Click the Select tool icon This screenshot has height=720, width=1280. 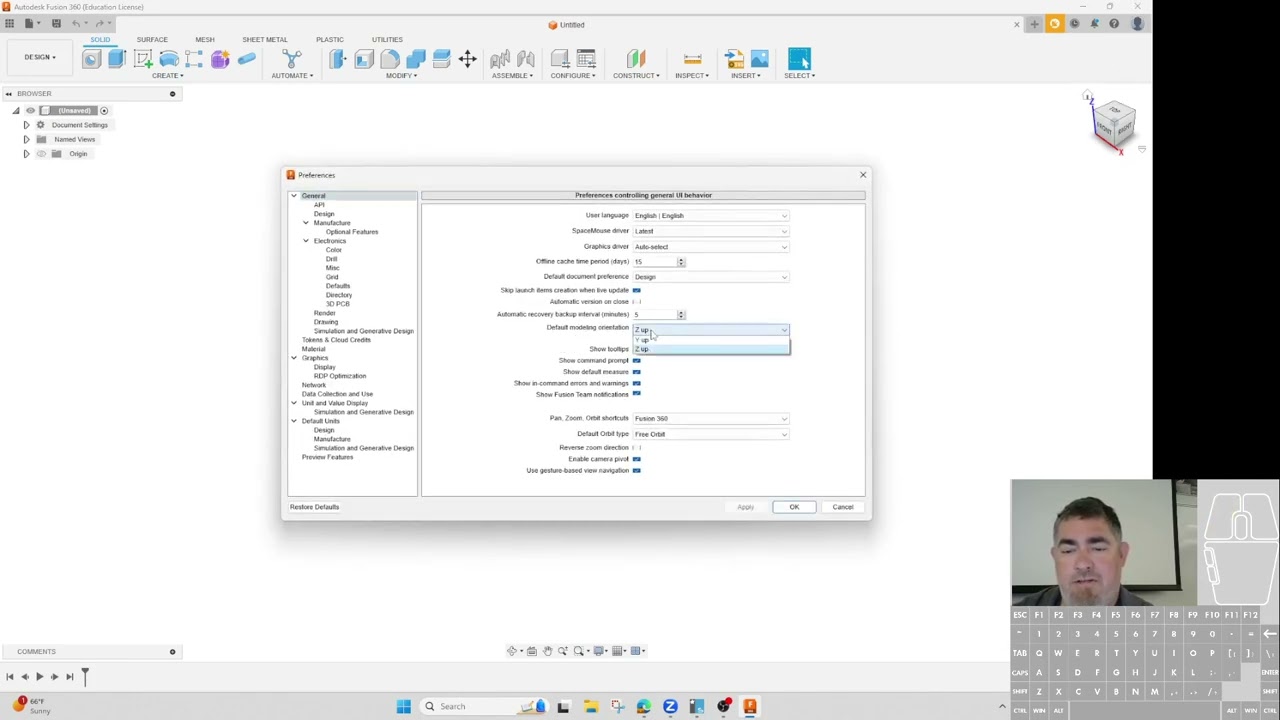(799, 60)
